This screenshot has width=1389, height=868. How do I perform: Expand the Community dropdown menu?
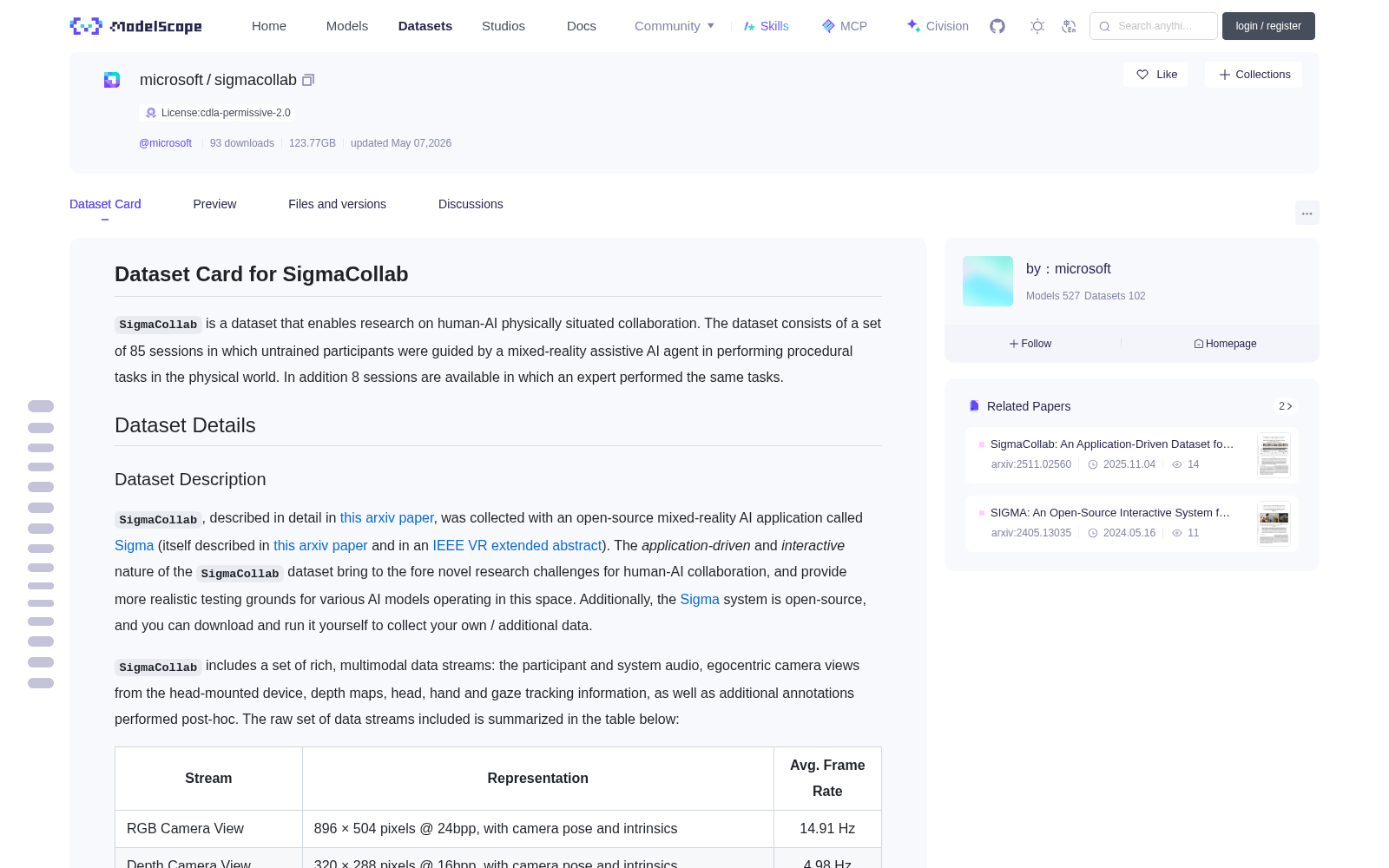point(675,26)
